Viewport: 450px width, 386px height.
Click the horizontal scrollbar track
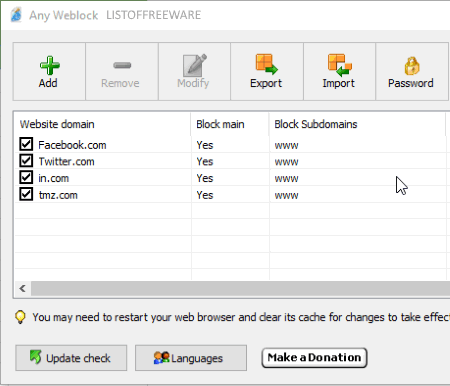pyautogui.click(x=240, y=288)
